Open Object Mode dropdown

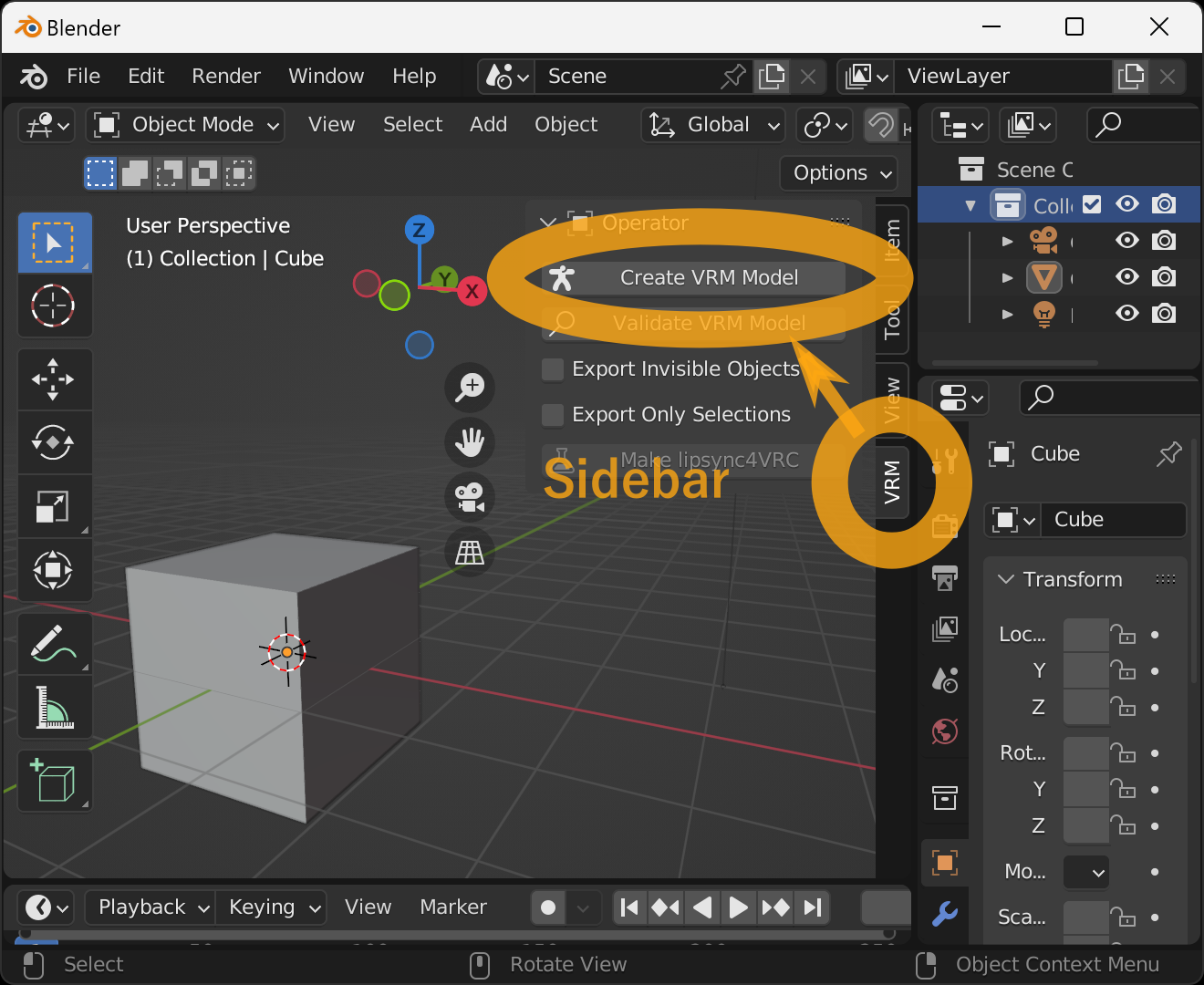pos(185,125)
